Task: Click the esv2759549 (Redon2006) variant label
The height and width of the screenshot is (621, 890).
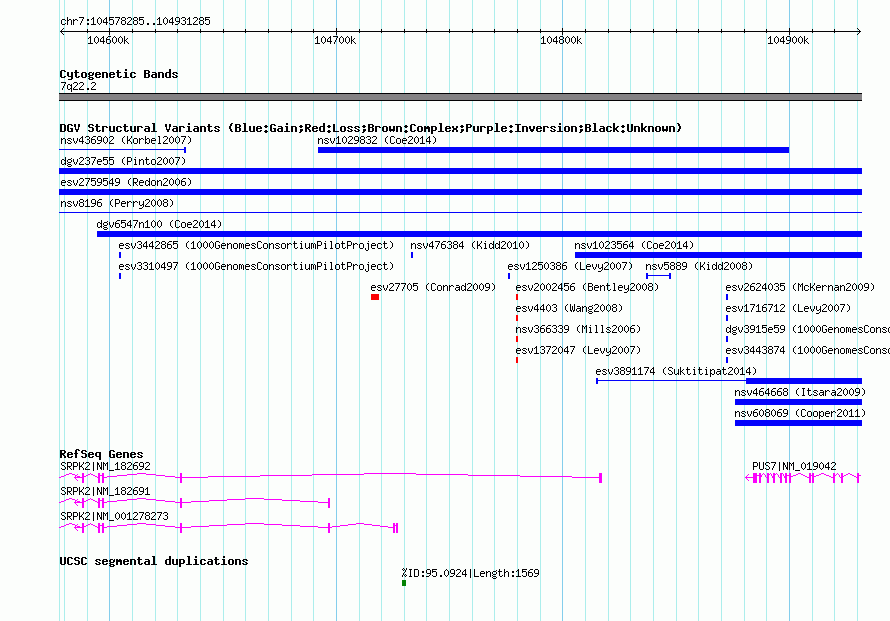Action: [x=126, y=182]
